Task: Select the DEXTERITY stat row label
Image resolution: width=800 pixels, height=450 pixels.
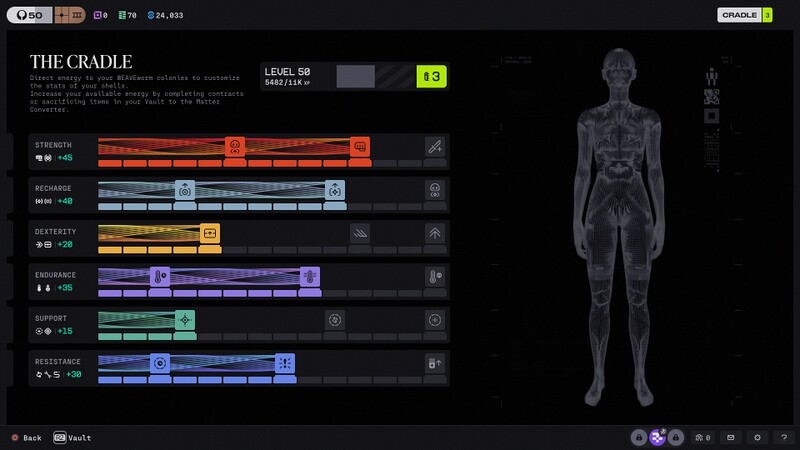Action: click(55, 232)
